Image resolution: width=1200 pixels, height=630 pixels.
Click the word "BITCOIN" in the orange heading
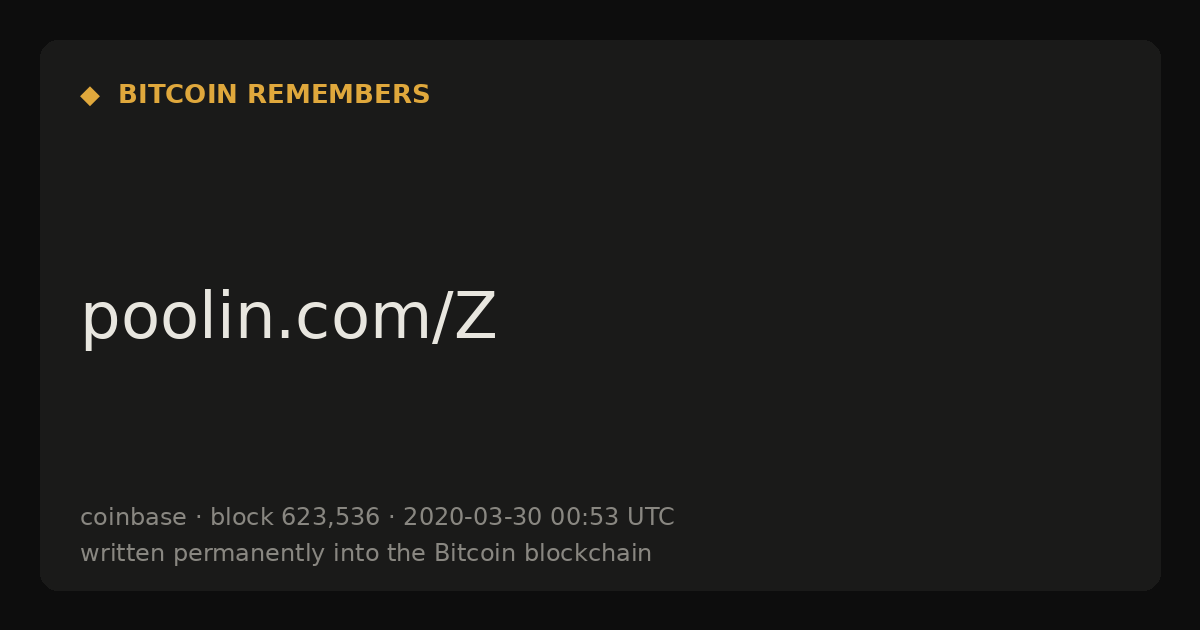(178, 95)
